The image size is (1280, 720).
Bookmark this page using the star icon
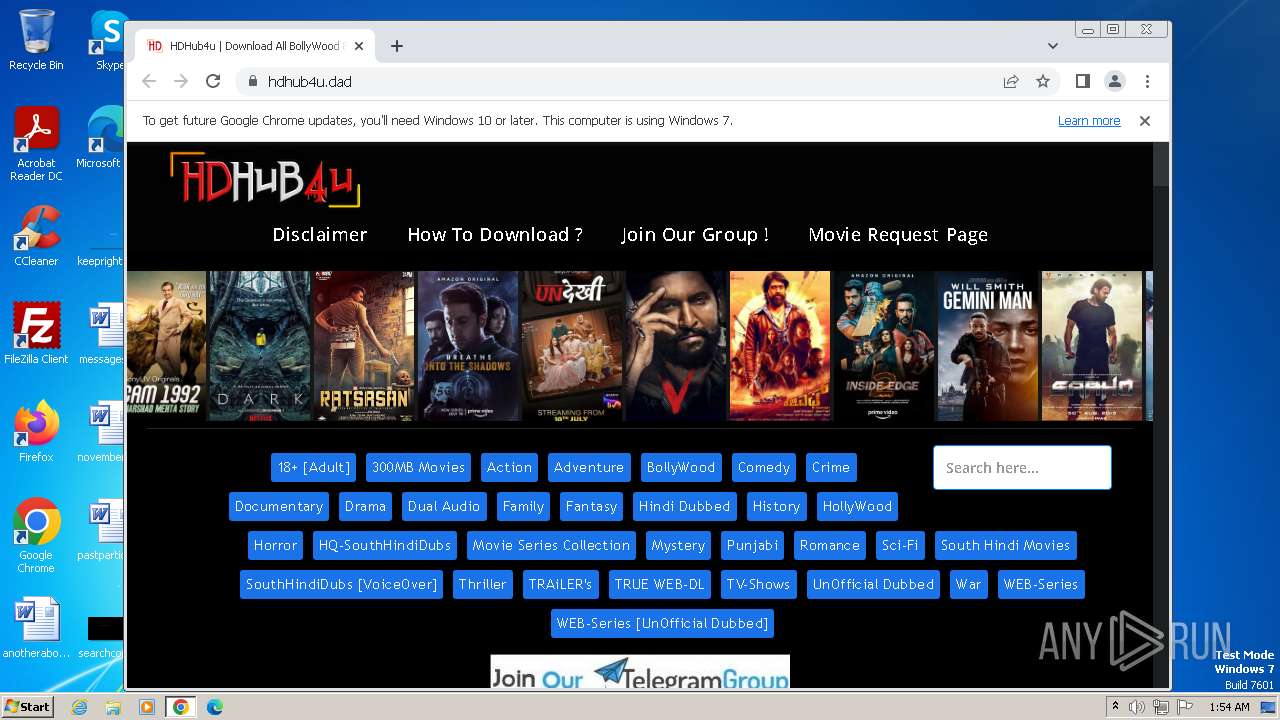pyautogui.click(x=1043, y=82)
